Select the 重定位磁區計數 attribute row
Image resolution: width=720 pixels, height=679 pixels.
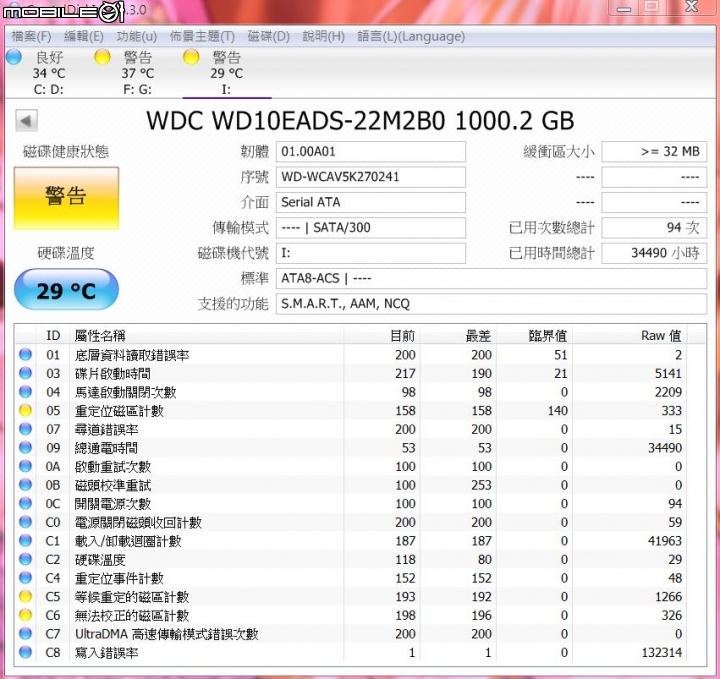click(x=351, y=410)
